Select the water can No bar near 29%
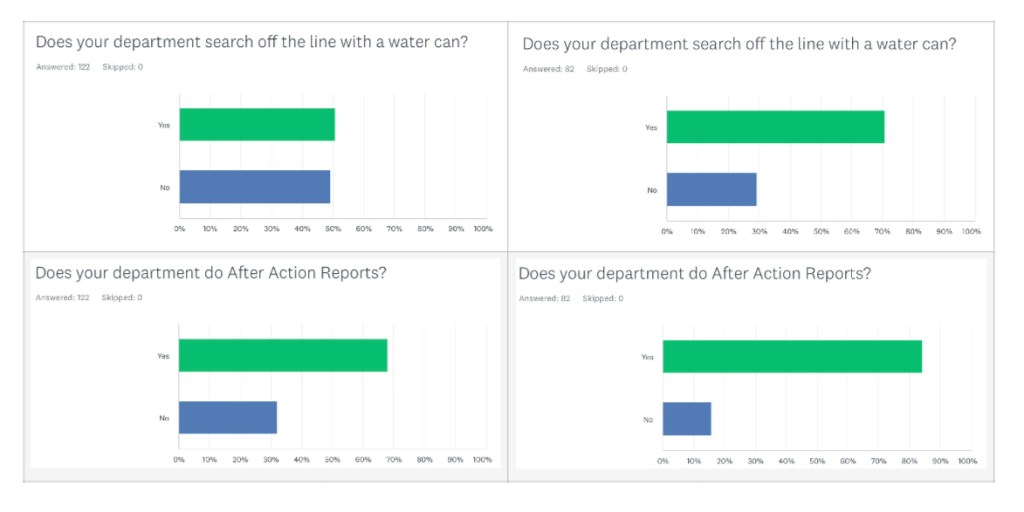The width and height of the screenshot is (1024, 512). click(x=711, y=189)
